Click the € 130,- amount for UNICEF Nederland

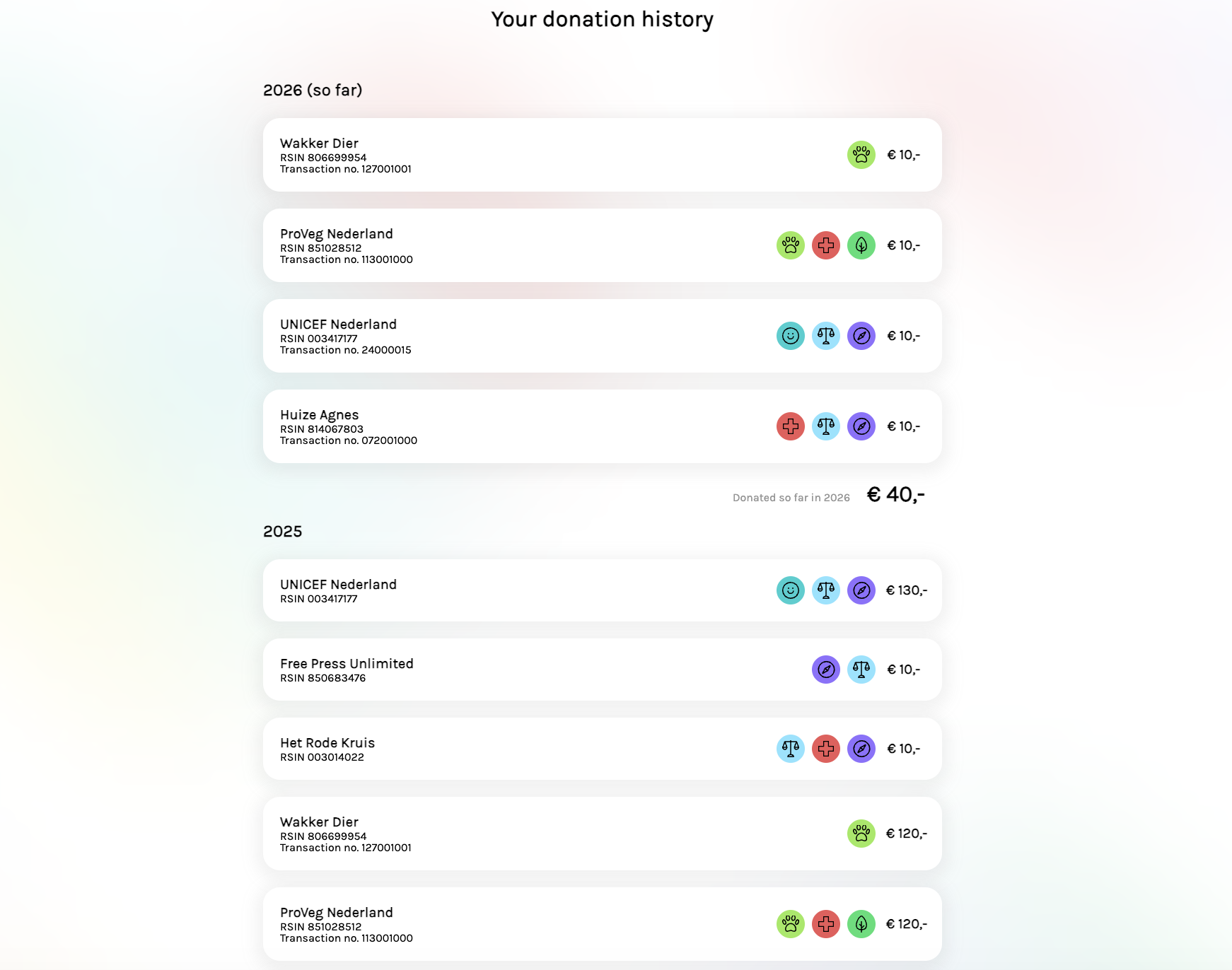(x=906, y=590)
